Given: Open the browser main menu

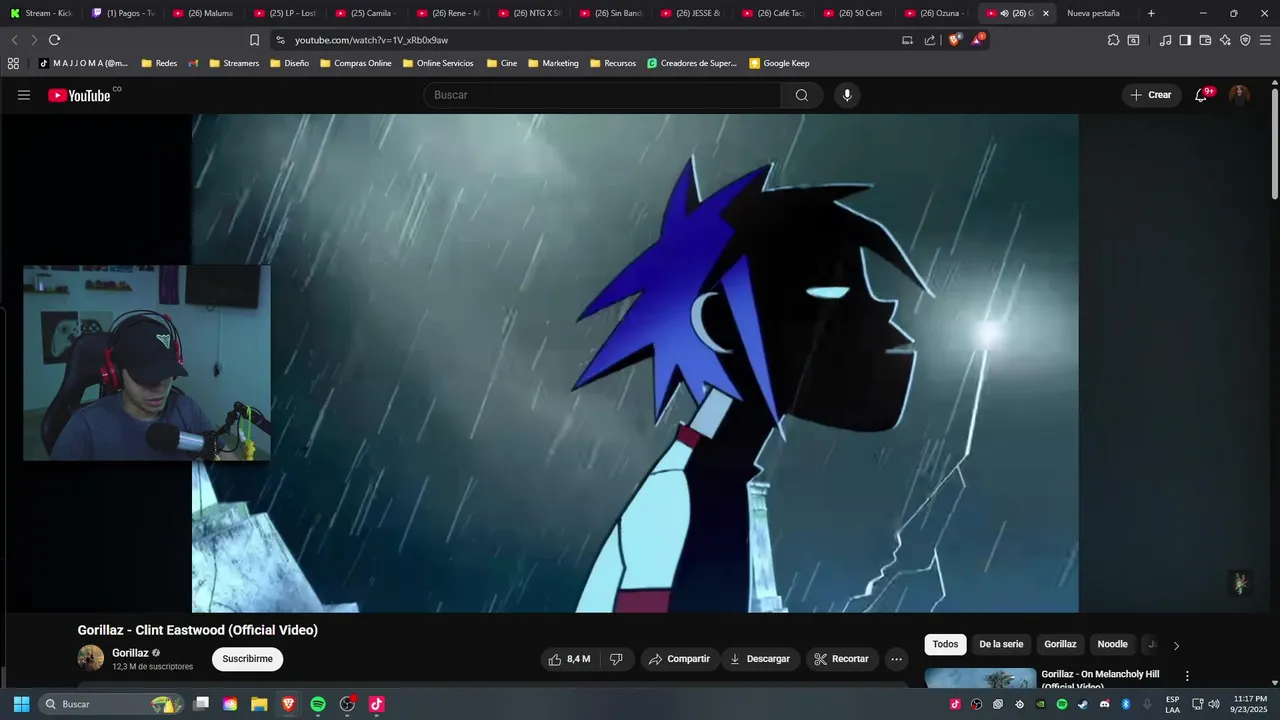Looking at the screenshot, I should [x=1265, y=40].
